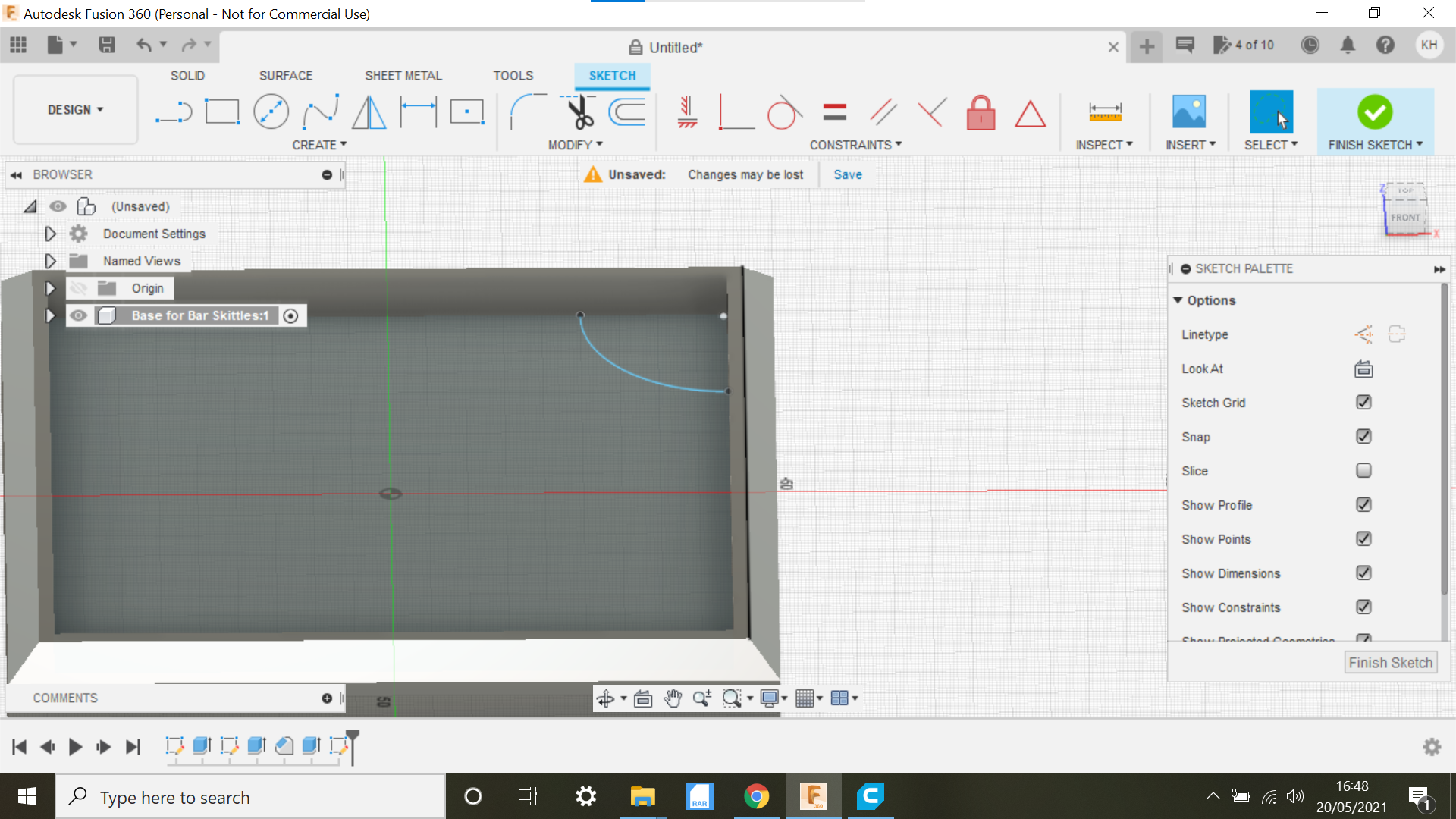Apply the Equal constraint
1456x819 pixels.
point(834,111)
